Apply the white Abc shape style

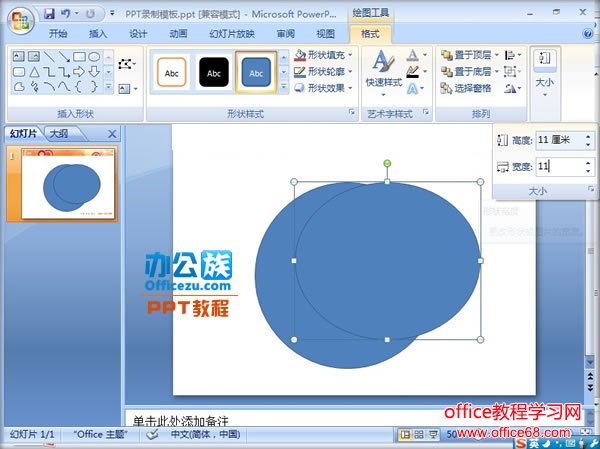(171, 72)
